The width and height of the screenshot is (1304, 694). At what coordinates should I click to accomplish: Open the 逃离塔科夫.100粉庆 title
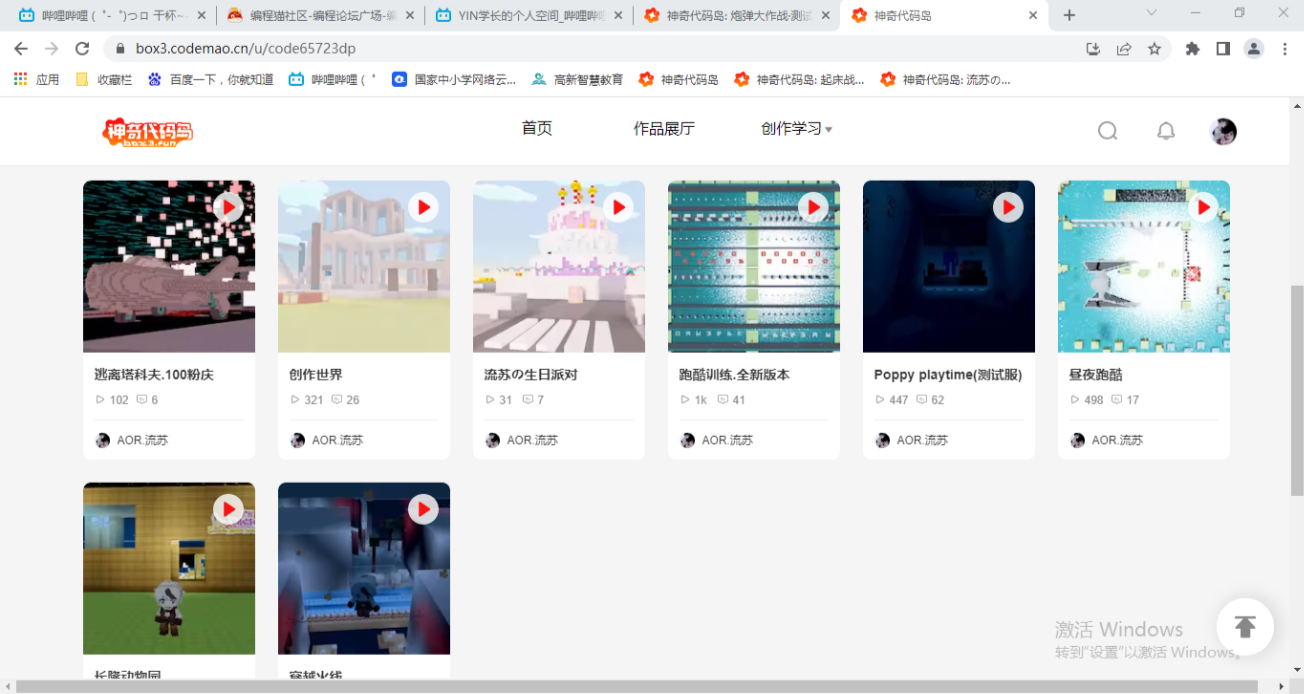(x=154, y=375)
